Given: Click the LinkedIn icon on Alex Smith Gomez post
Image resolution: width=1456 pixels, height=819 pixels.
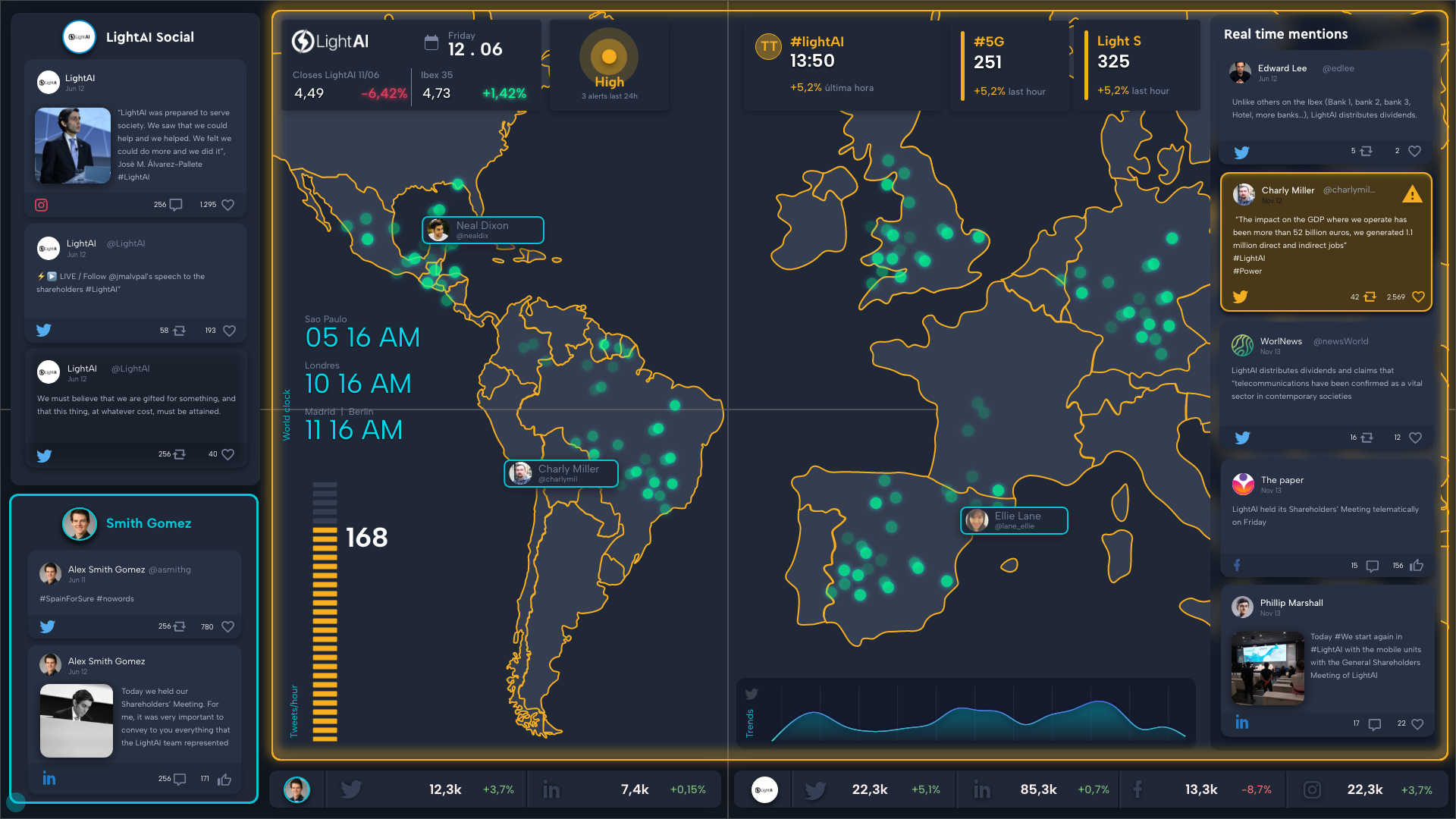Looking at the screenshot, I should pos(49,779).
